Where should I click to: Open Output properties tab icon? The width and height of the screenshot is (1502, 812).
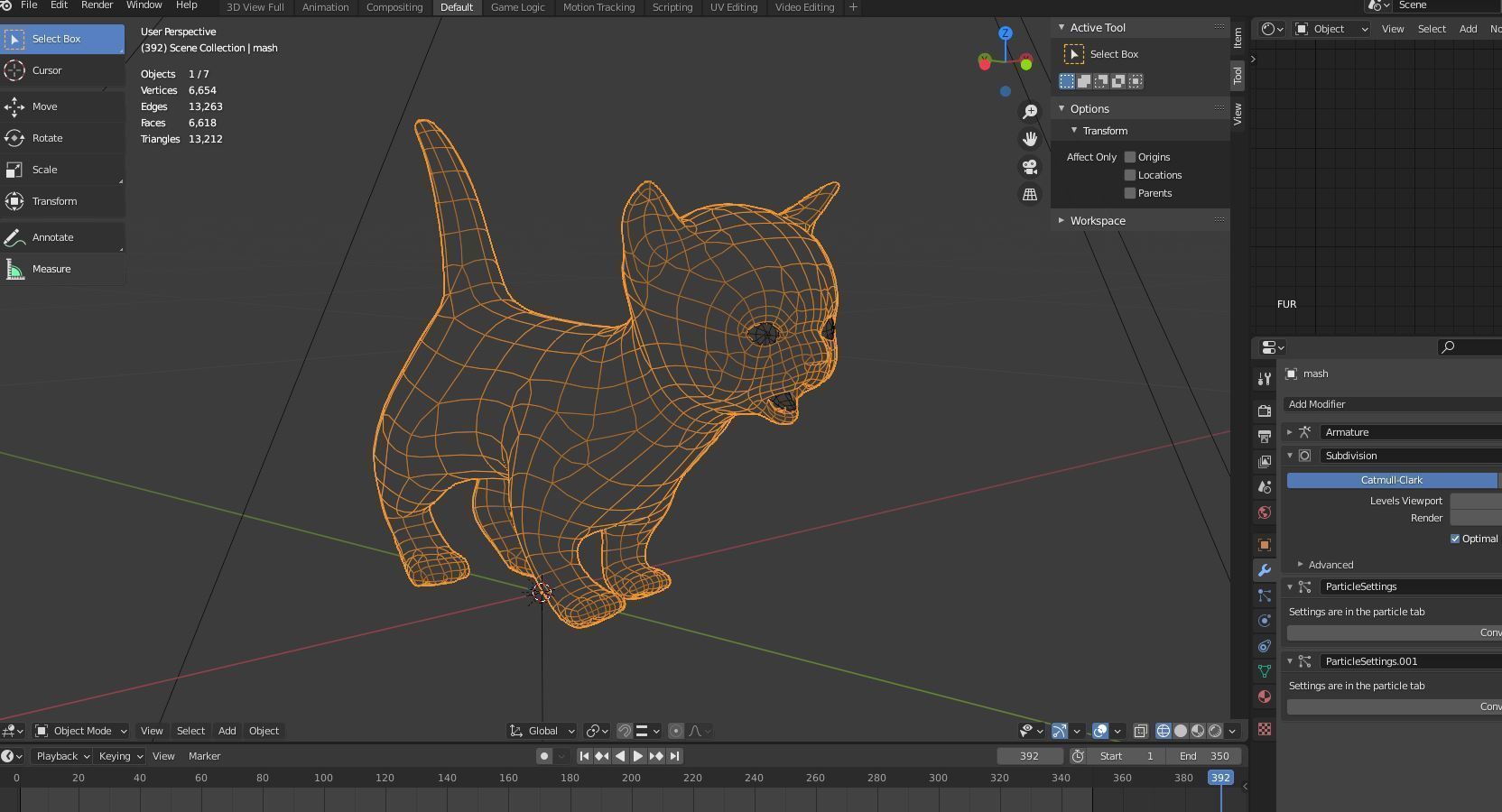point(1265,436)
